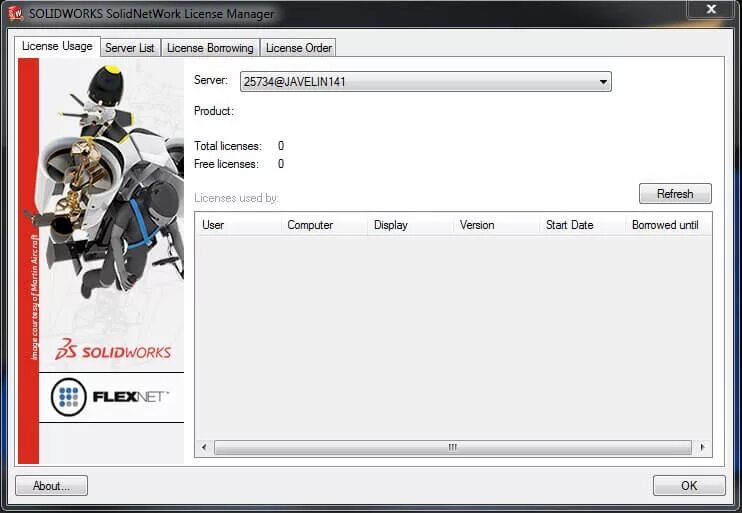The height and width of the screenshot is (513, 742).
Task: Open the License Order tab
Action: [x=298, y=48]
